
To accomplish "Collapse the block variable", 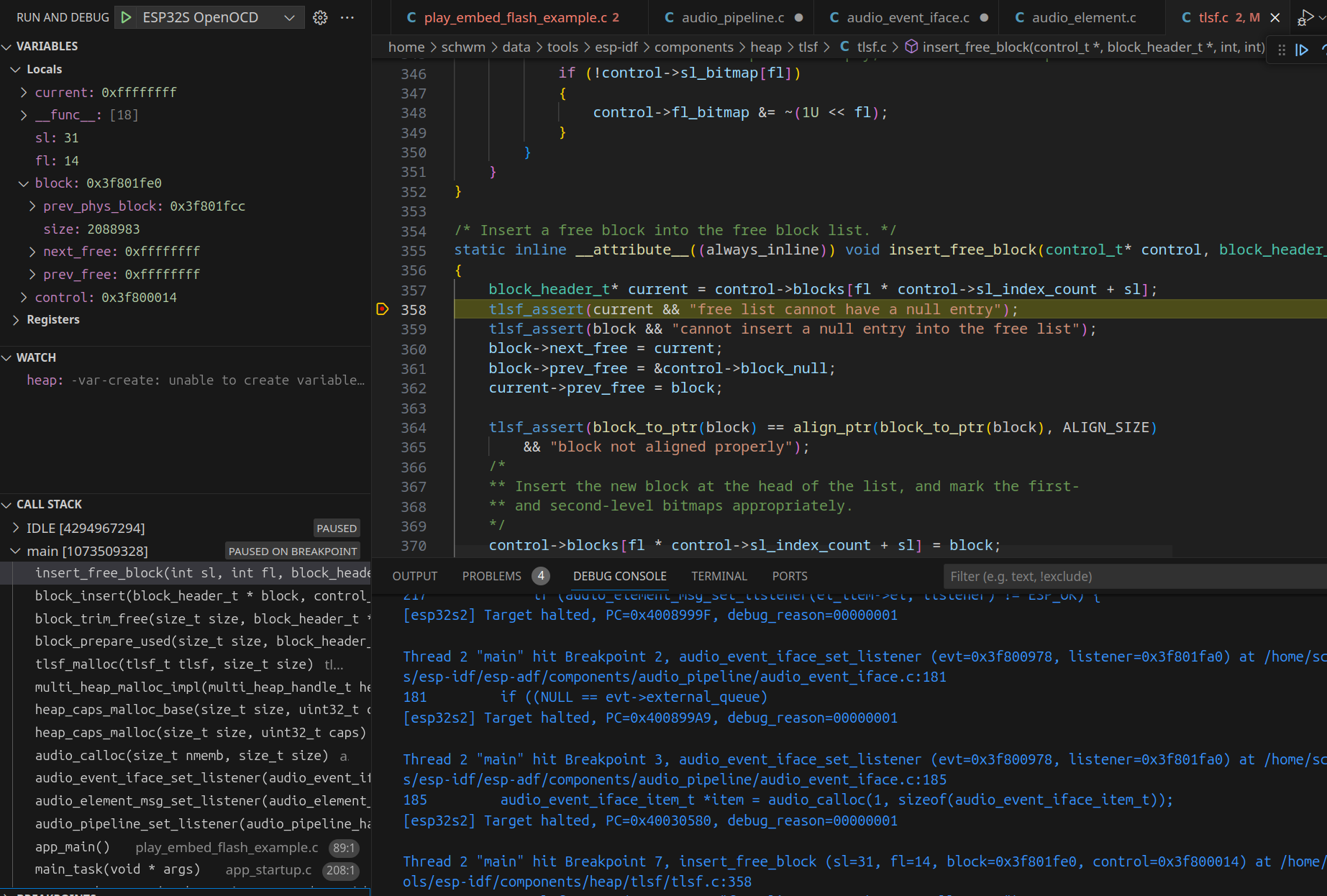I will pos(24,183).
